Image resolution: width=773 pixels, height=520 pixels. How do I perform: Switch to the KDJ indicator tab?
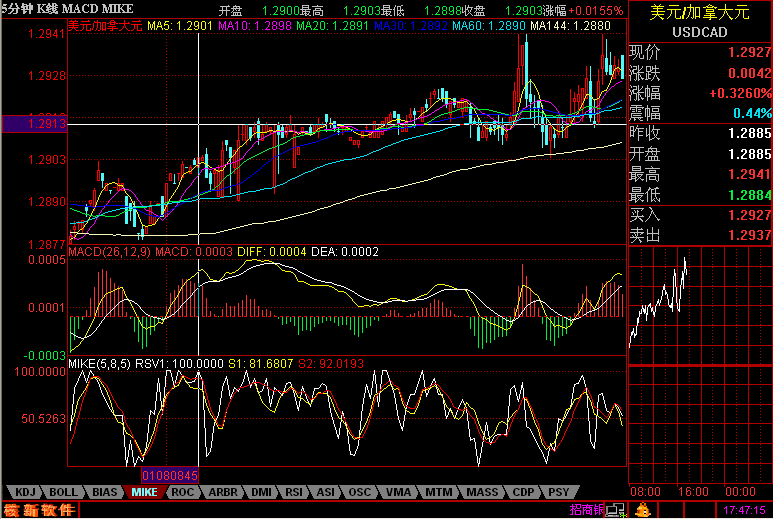[x=25, y=492]
